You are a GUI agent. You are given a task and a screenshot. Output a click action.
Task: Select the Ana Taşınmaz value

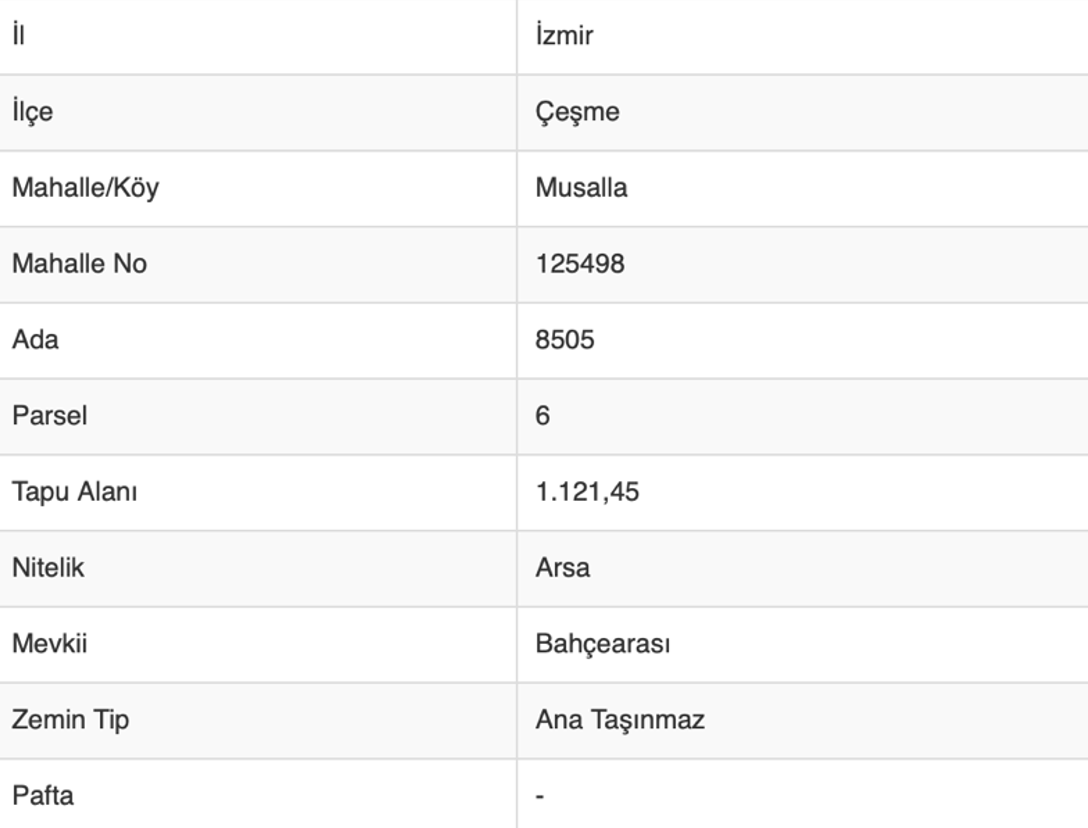tap(620, 719)
